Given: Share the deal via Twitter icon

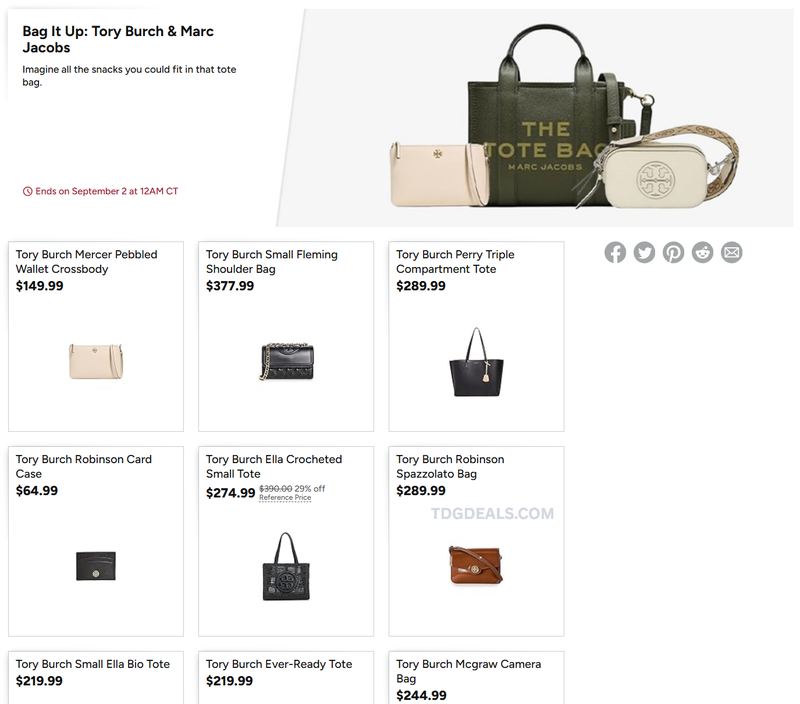Looking at the screenshot, I should (x=644, y=253).
